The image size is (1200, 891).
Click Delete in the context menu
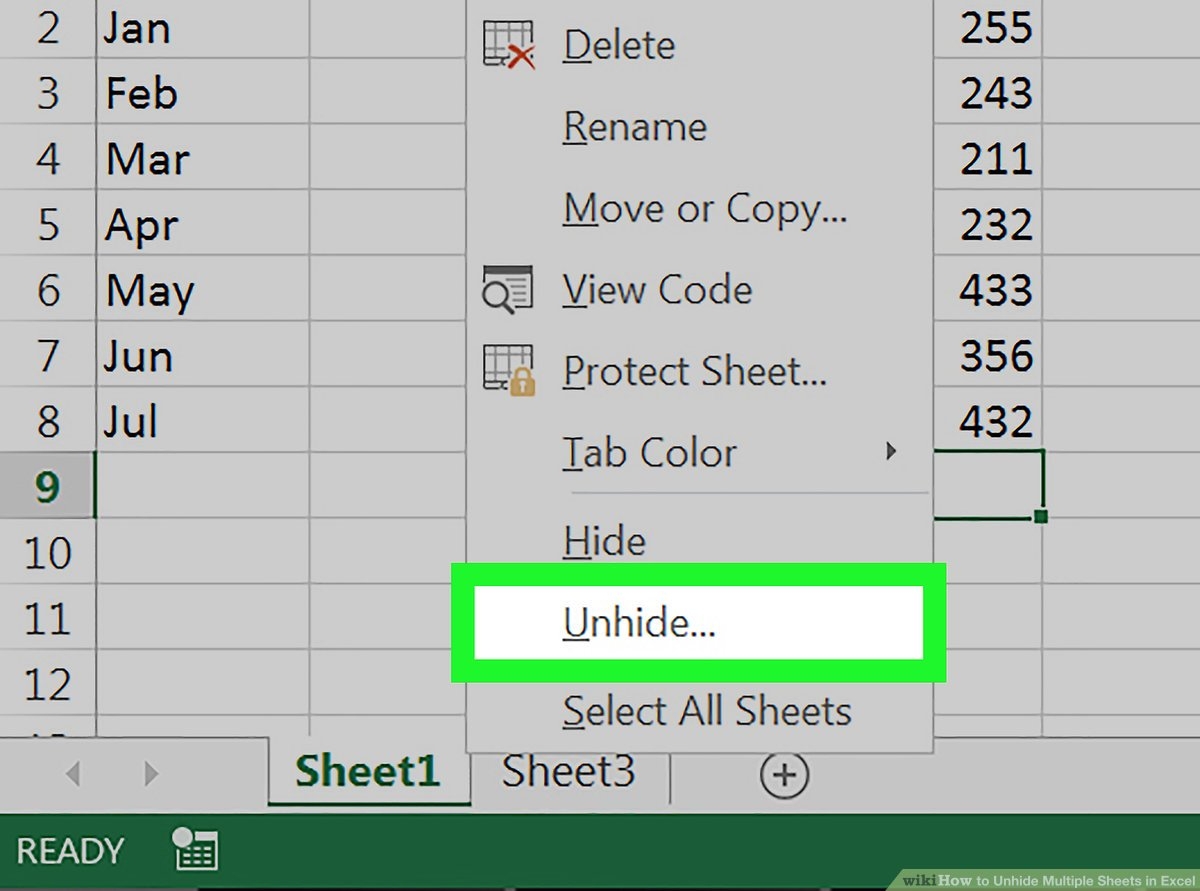click(x=618, y=44)
